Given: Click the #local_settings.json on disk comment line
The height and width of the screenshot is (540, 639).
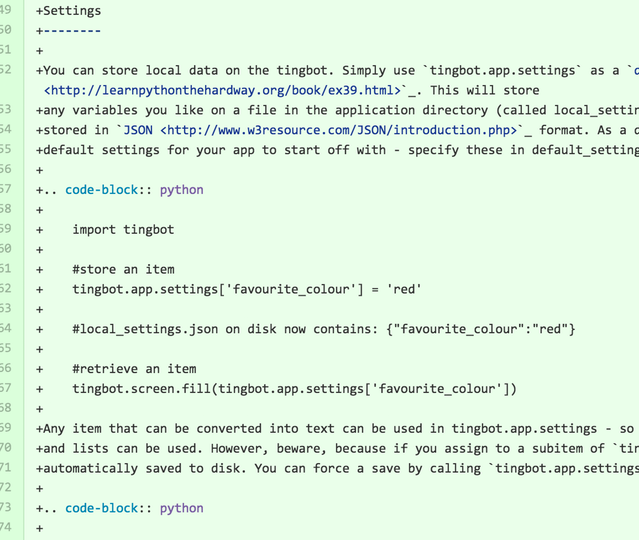Looking at the screenshot, I should click(x=324, y=329).
